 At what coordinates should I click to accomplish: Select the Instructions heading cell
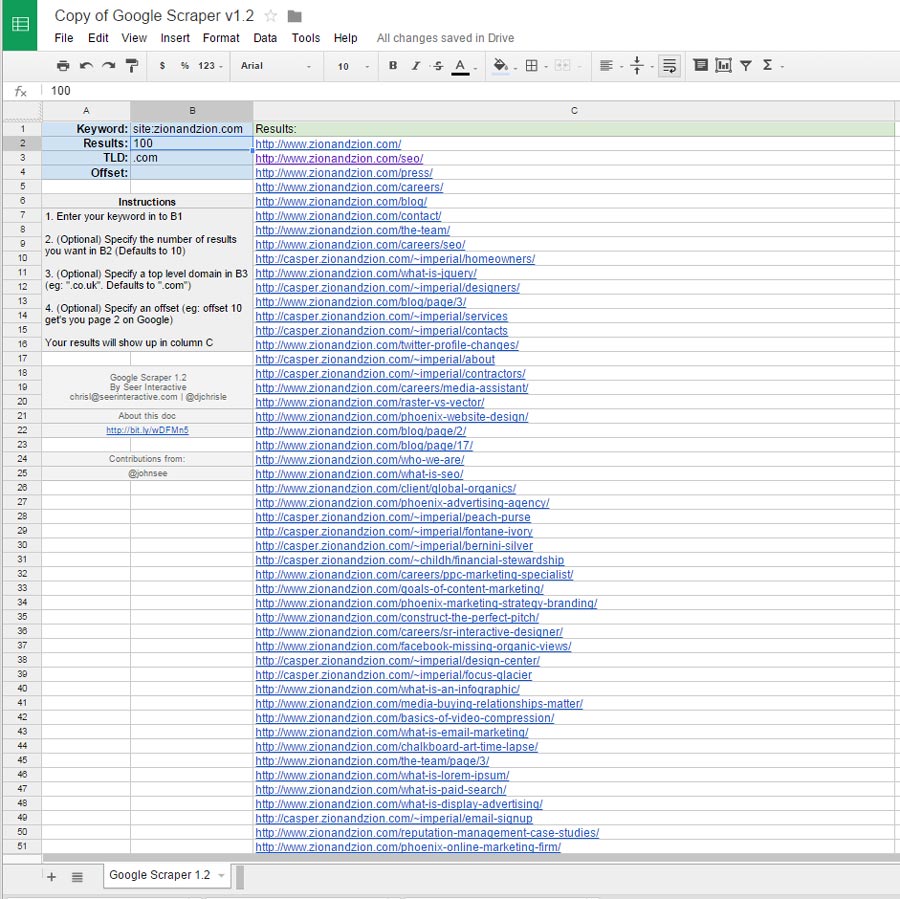click(x=147, y=202)
